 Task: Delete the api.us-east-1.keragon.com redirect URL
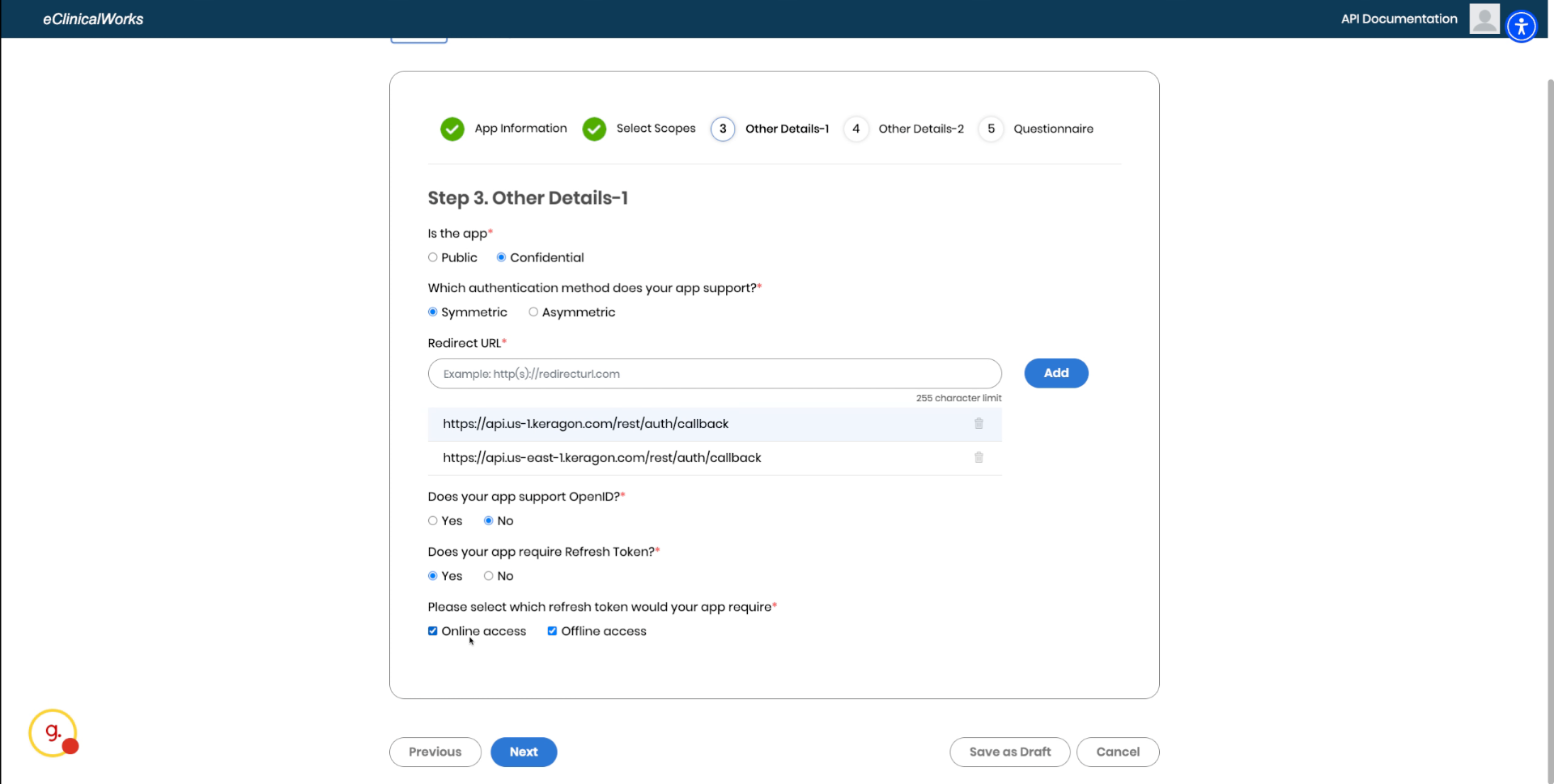pos(979,458)
